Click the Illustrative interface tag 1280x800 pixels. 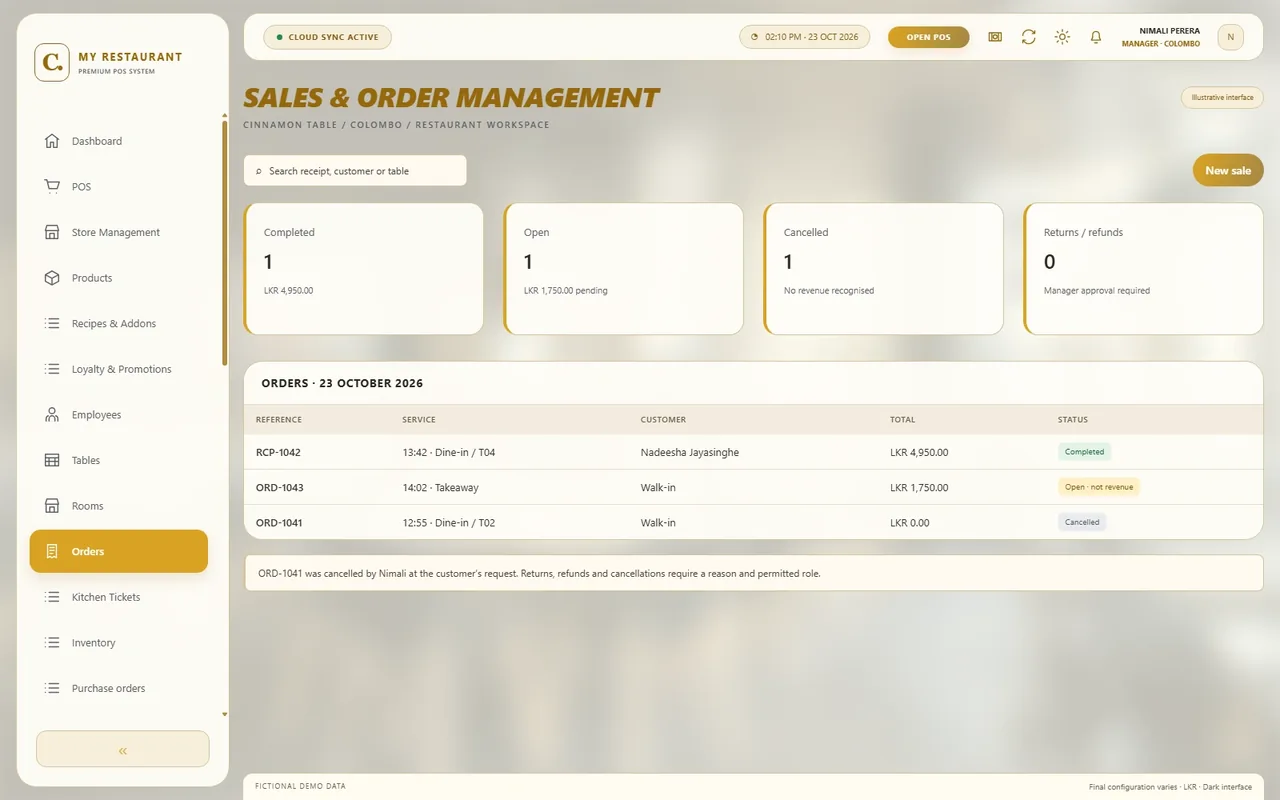[x=1222, y=97]
